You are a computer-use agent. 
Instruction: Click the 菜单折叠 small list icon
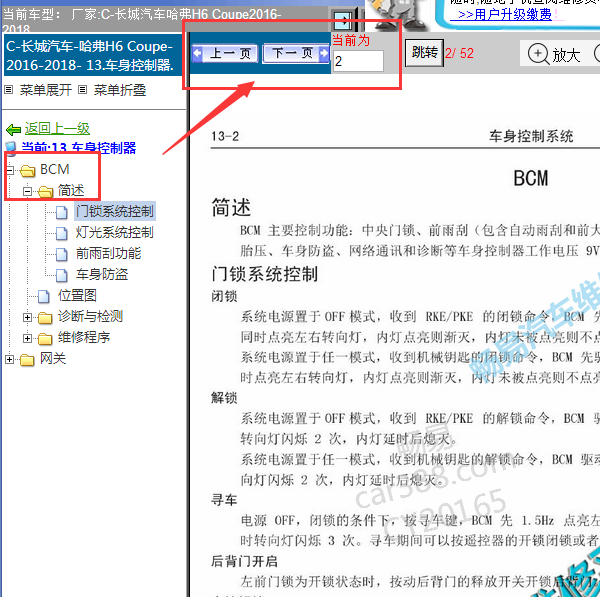pos(82,90)
